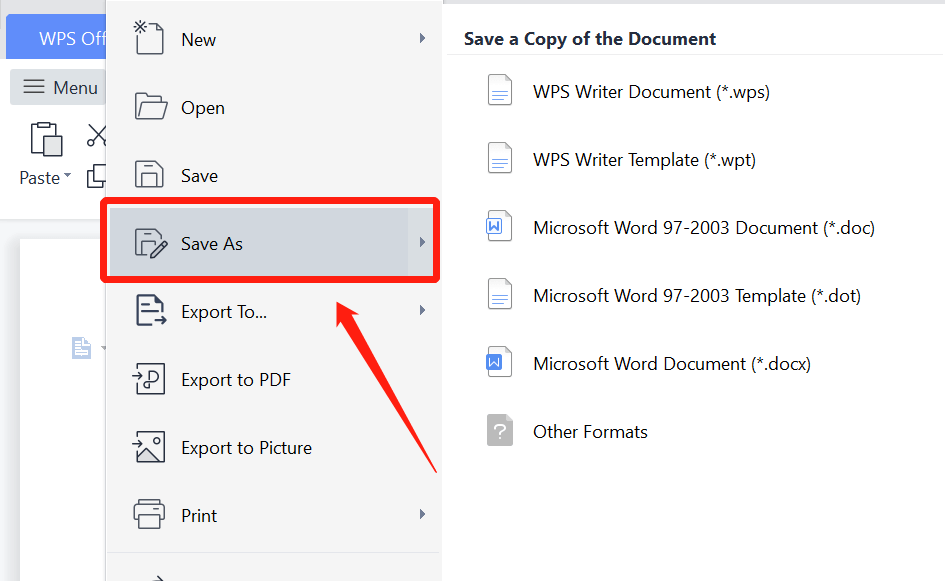Click the Paste clipboard icon

(46, 139)
